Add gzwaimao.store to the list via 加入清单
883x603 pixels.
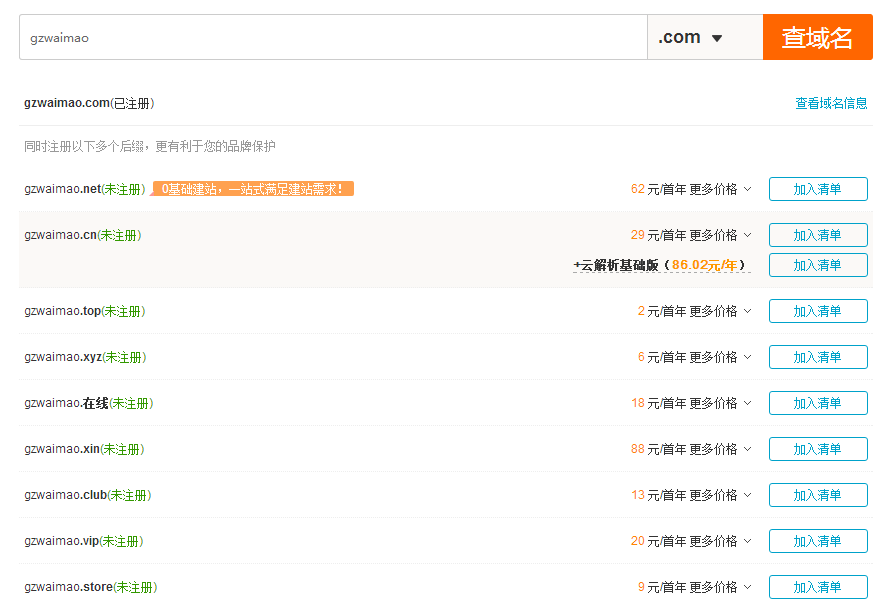(x=817, y=587)
